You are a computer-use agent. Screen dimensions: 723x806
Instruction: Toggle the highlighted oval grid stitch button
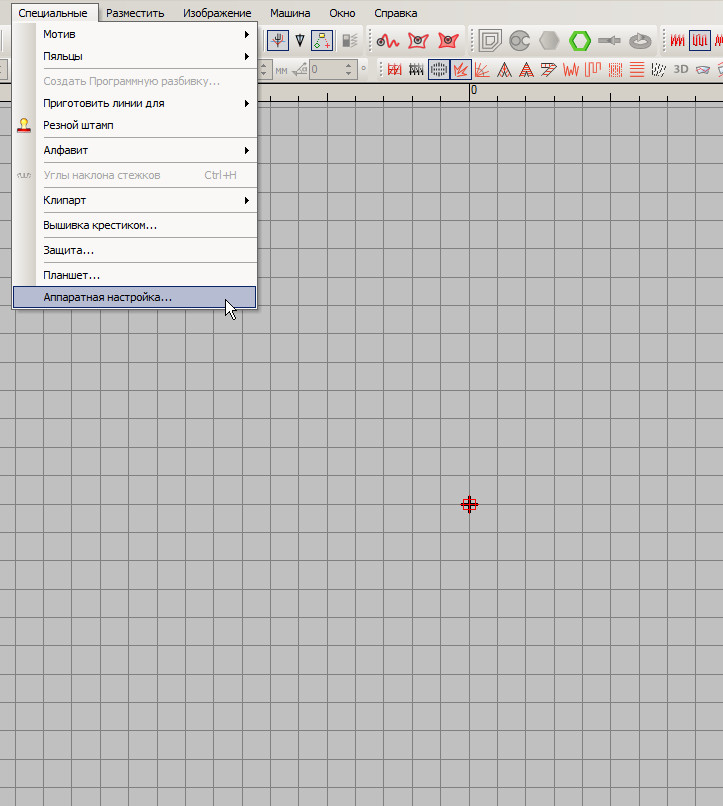438,70
